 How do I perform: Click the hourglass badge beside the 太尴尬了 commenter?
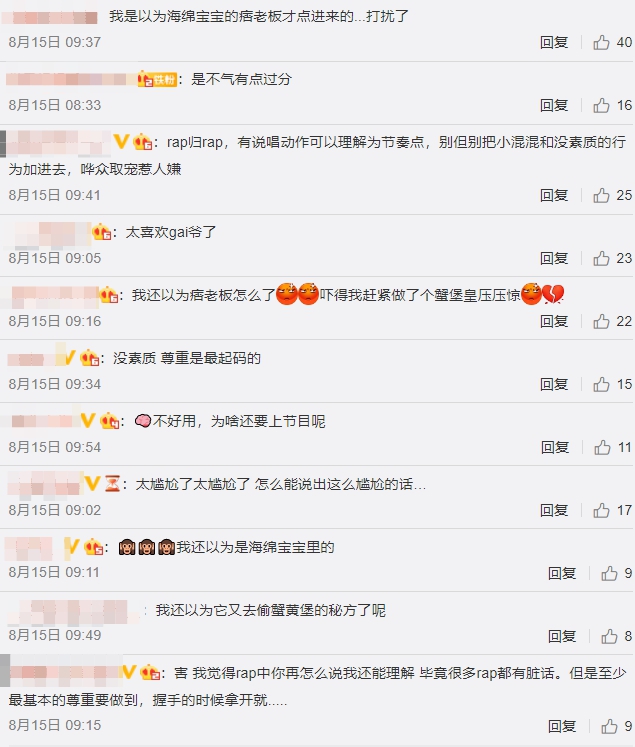coord(112,484)
